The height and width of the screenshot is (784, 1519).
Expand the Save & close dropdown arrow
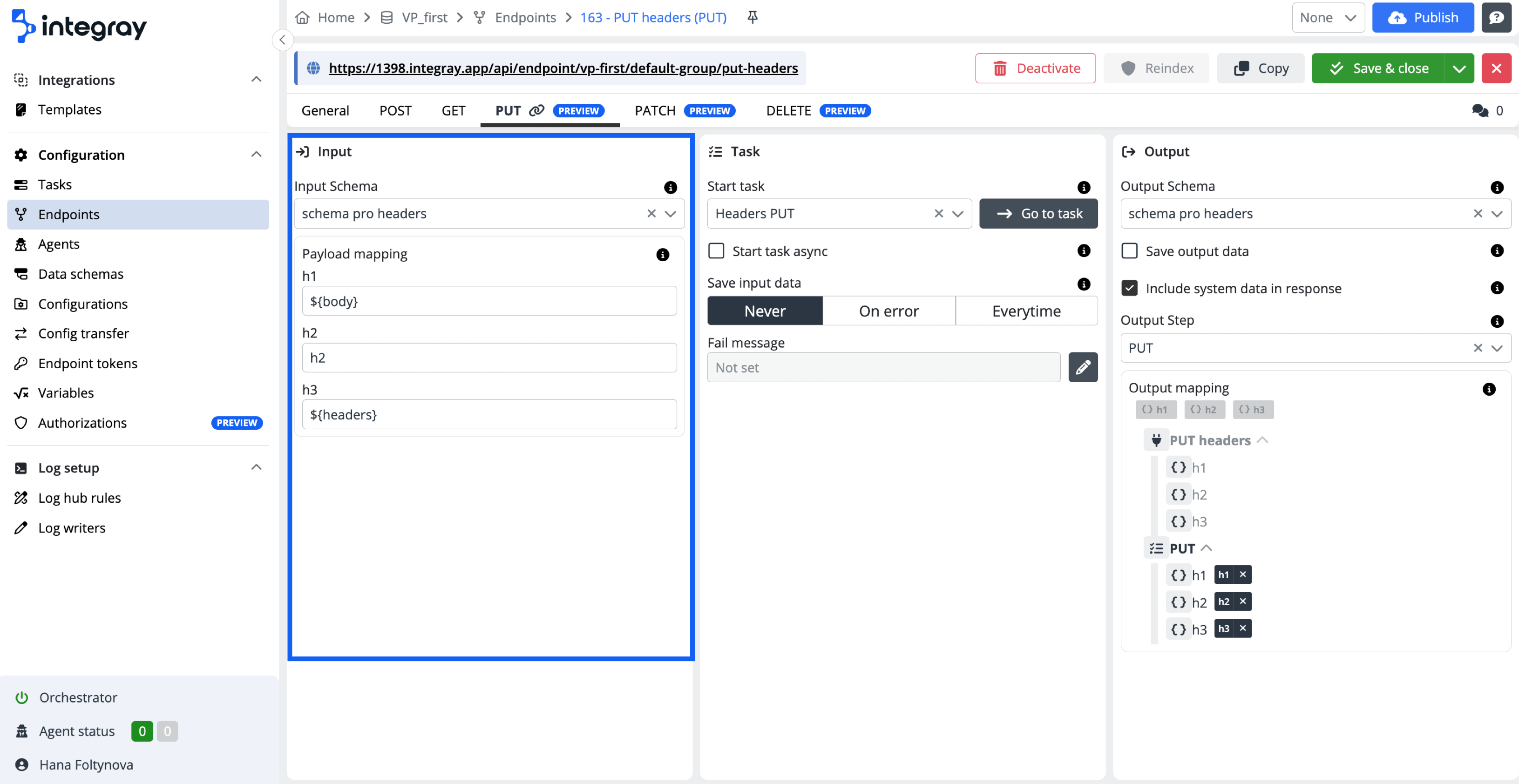[1459, 68]
